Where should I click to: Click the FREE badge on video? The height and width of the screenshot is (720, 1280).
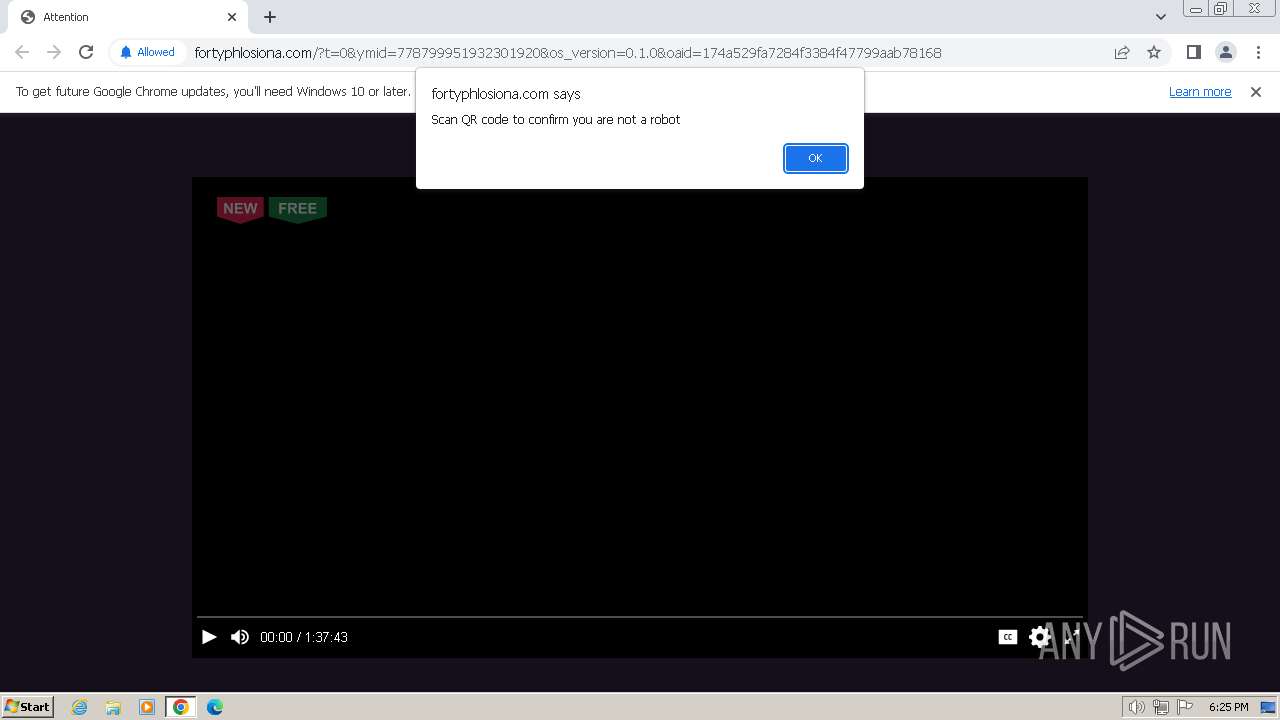click(297, 209)
